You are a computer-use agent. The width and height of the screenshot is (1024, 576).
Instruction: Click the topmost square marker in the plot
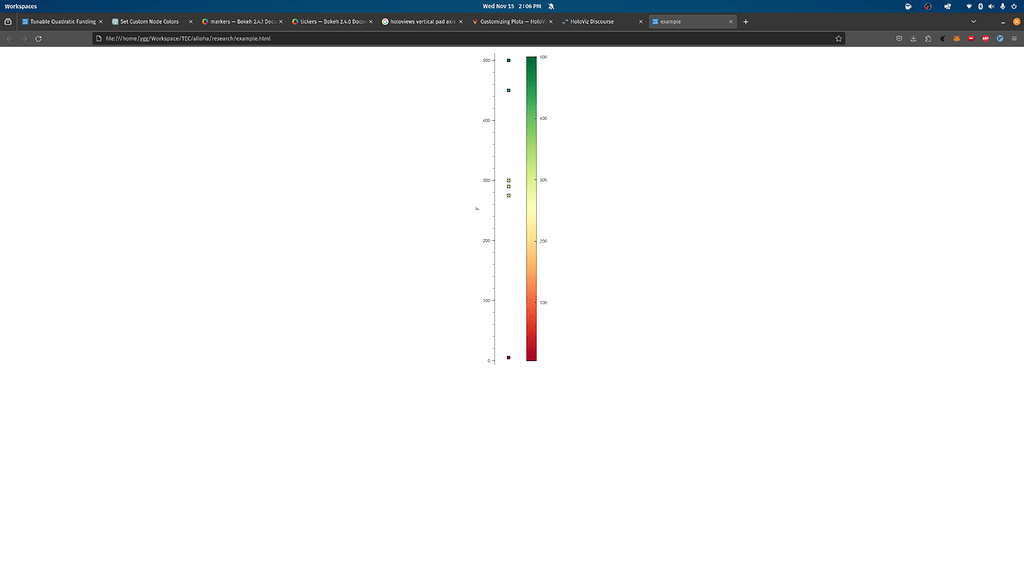[508, 60]
